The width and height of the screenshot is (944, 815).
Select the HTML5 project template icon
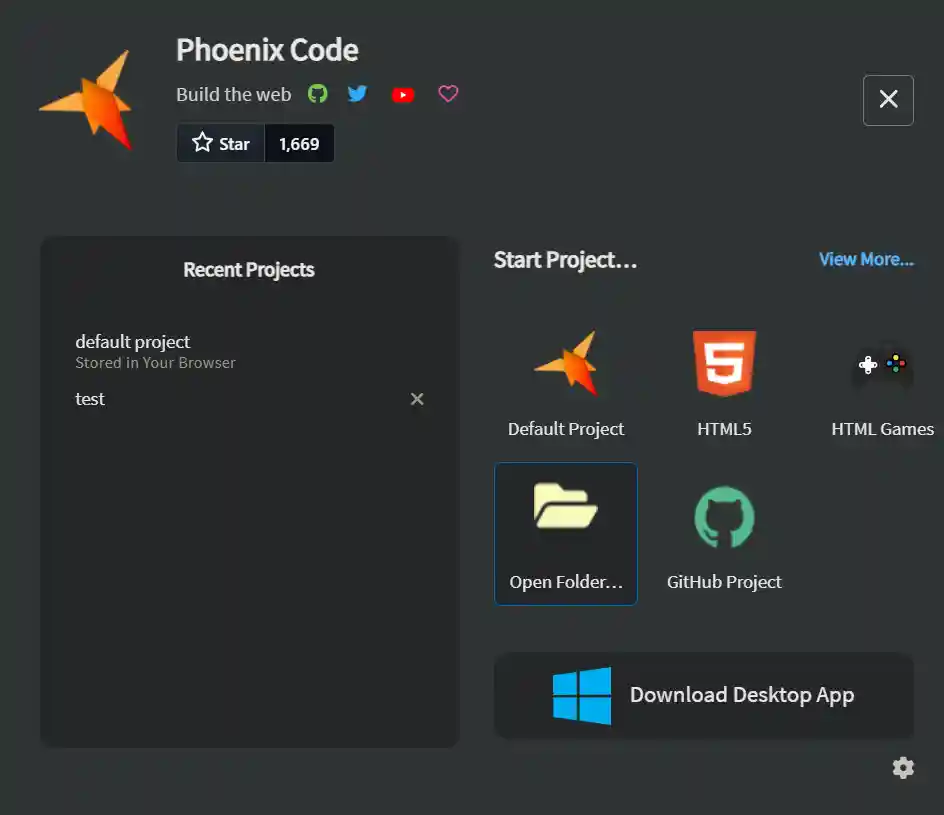tap(724, 363)
